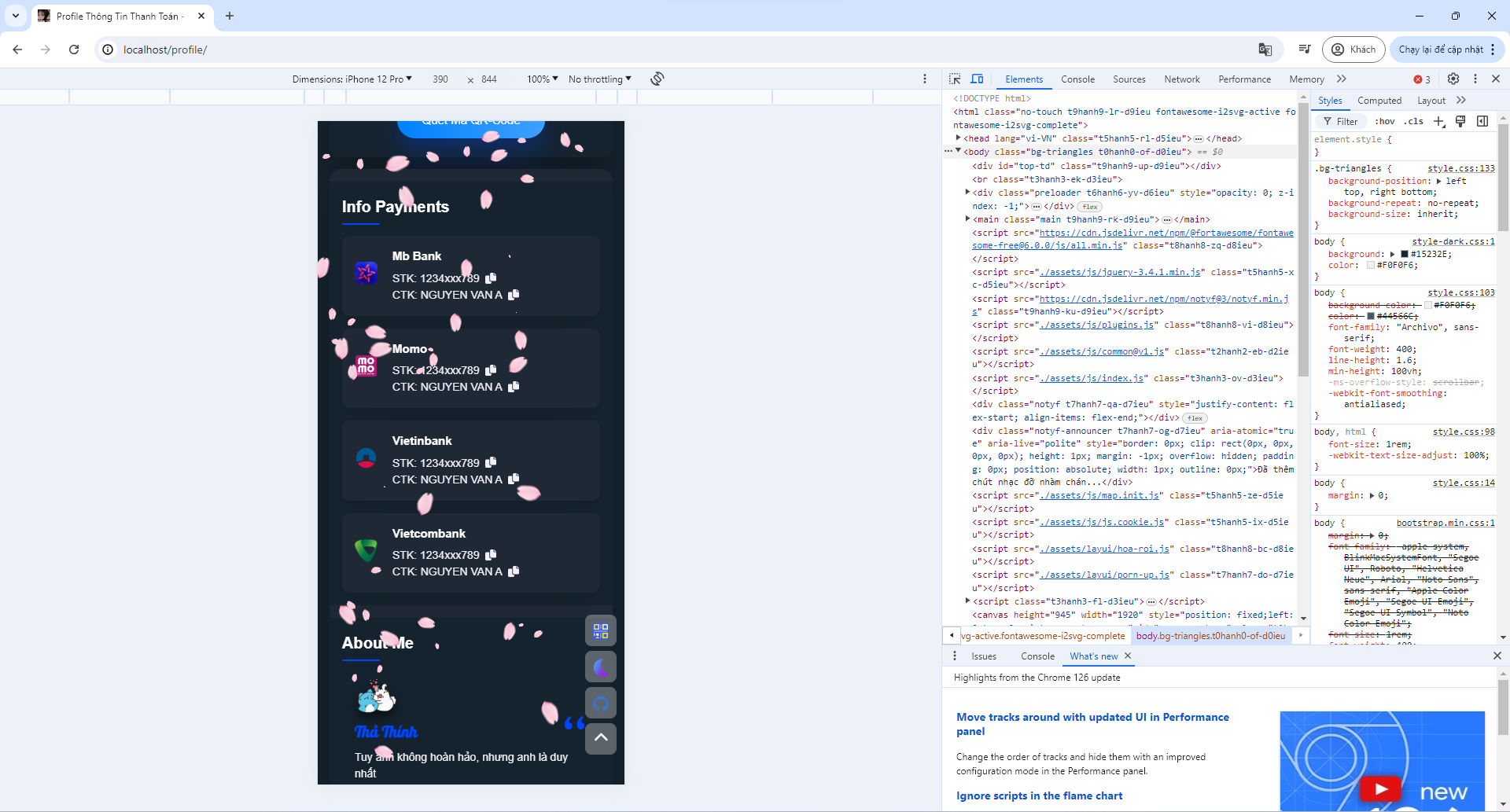Open the Dimensions iPhone 12 Pro dropdown
The image size is (1510, 812).
(x=352, y=79)
